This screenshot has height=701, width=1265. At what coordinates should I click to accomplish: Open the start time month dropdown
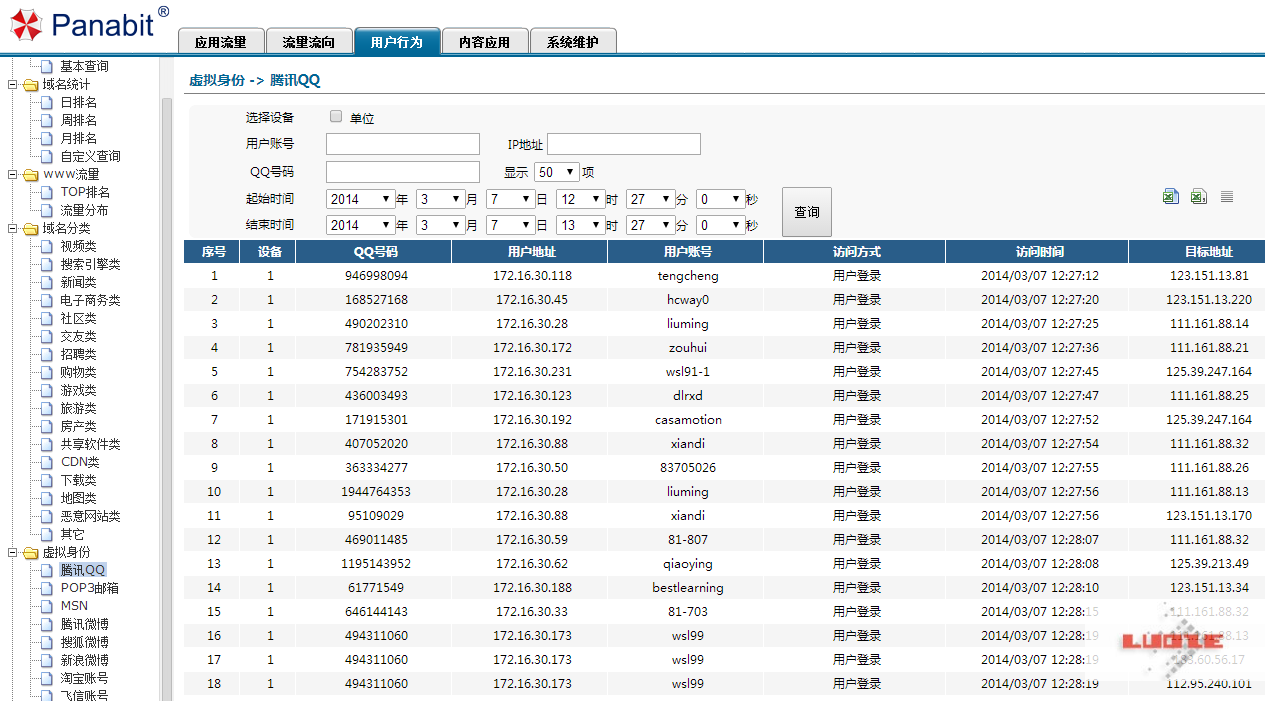[440, 199]
